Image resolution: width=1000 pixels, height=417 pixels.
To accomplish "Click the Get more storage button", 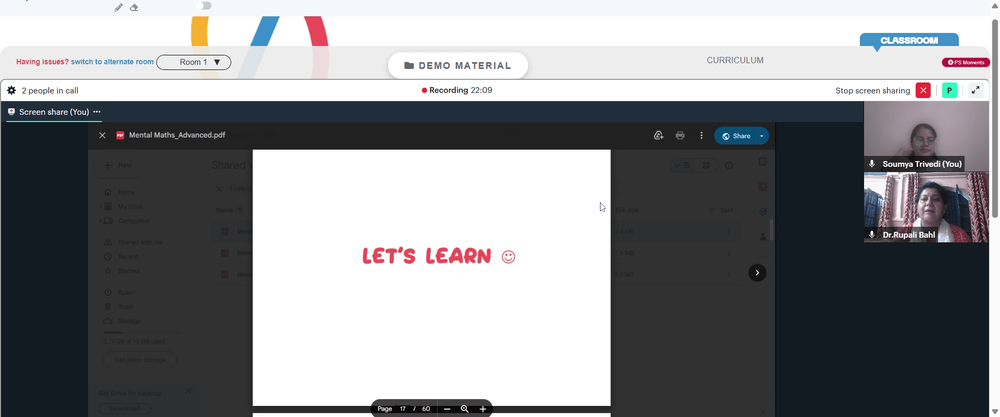I will tap(140, 360).
